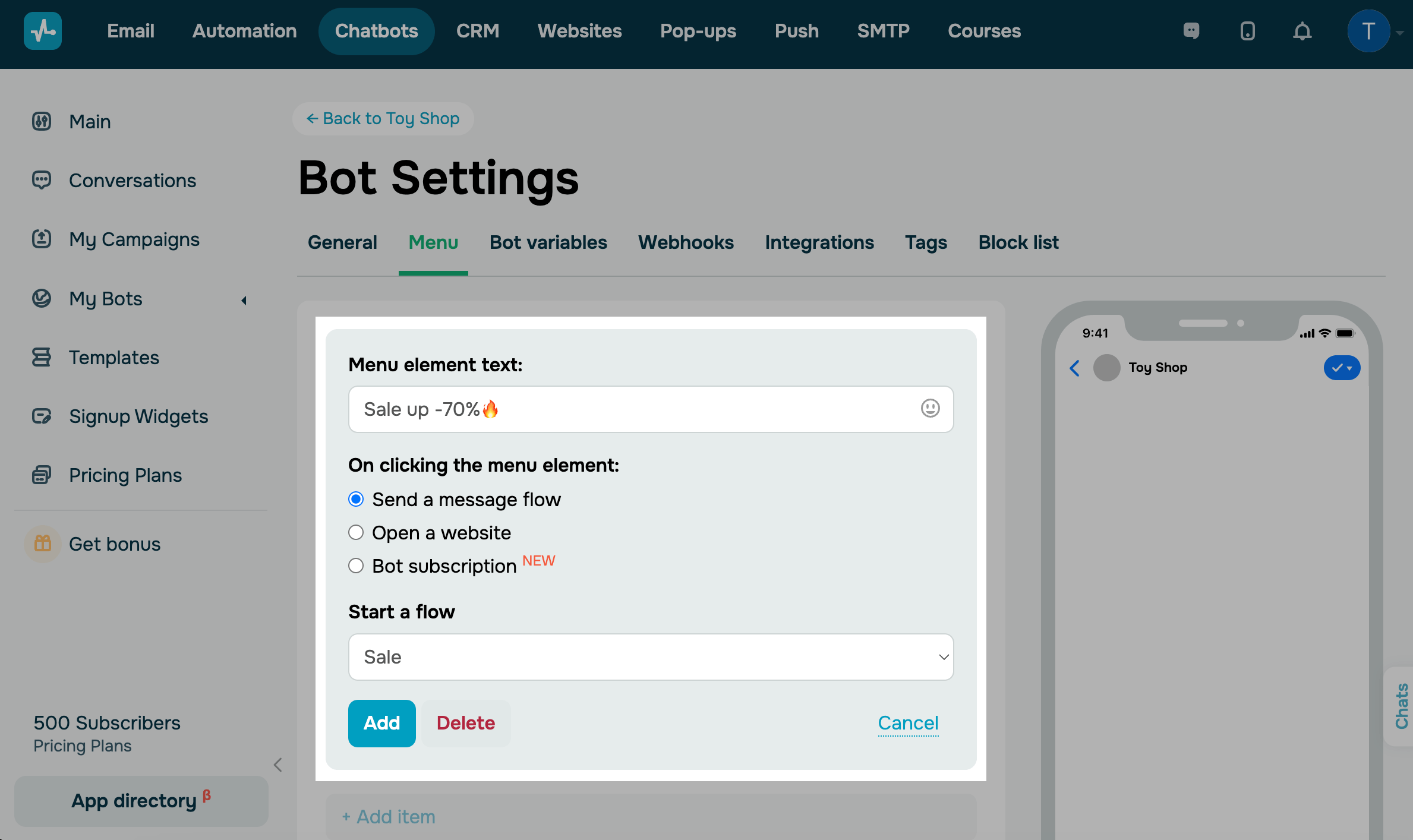This screenshot has width=1413, height=840.
Task: Collapse the left sidebar with chevron
Action: coord(277,765)
